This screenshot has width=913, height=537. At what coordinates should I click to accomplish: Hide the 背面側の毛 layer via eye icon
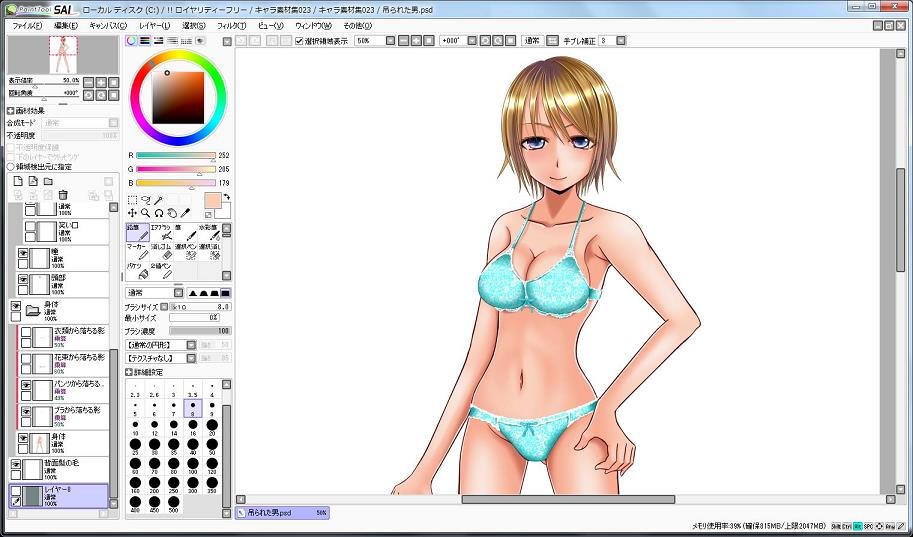[17, 465]
